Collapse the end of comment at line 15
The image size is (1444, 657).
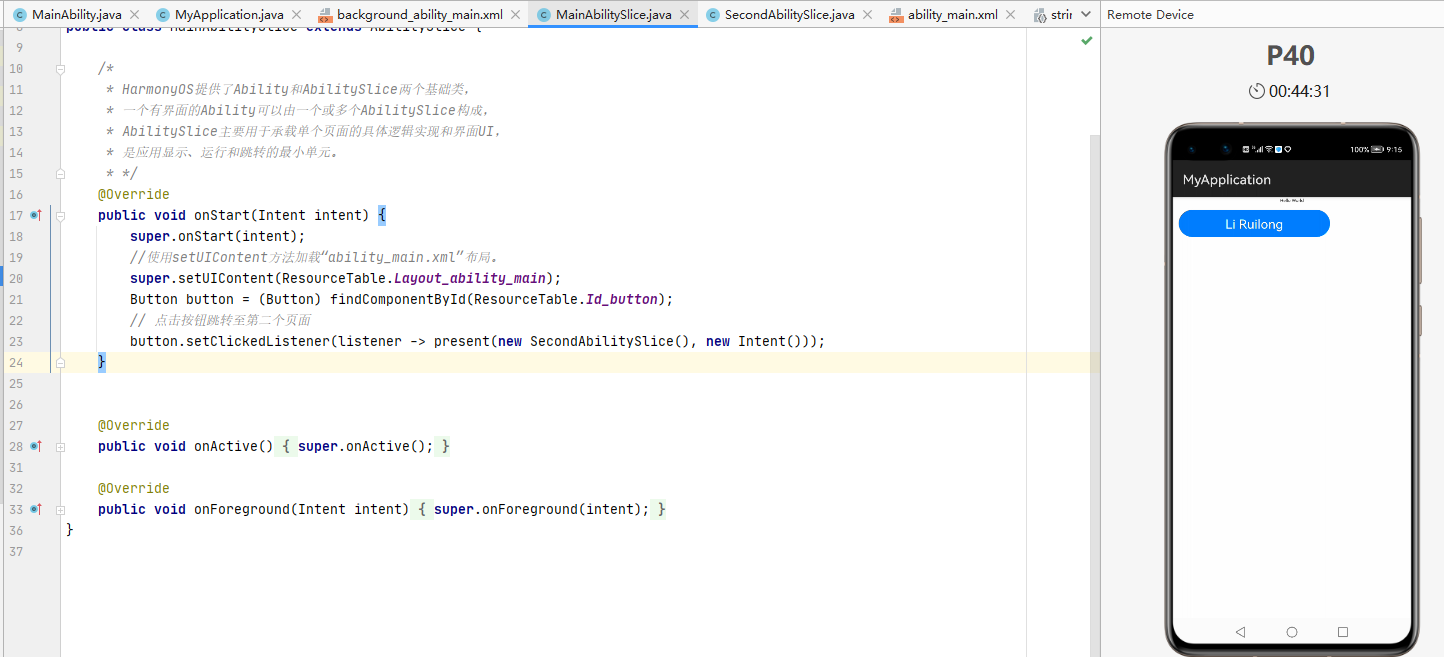(60, 173)
